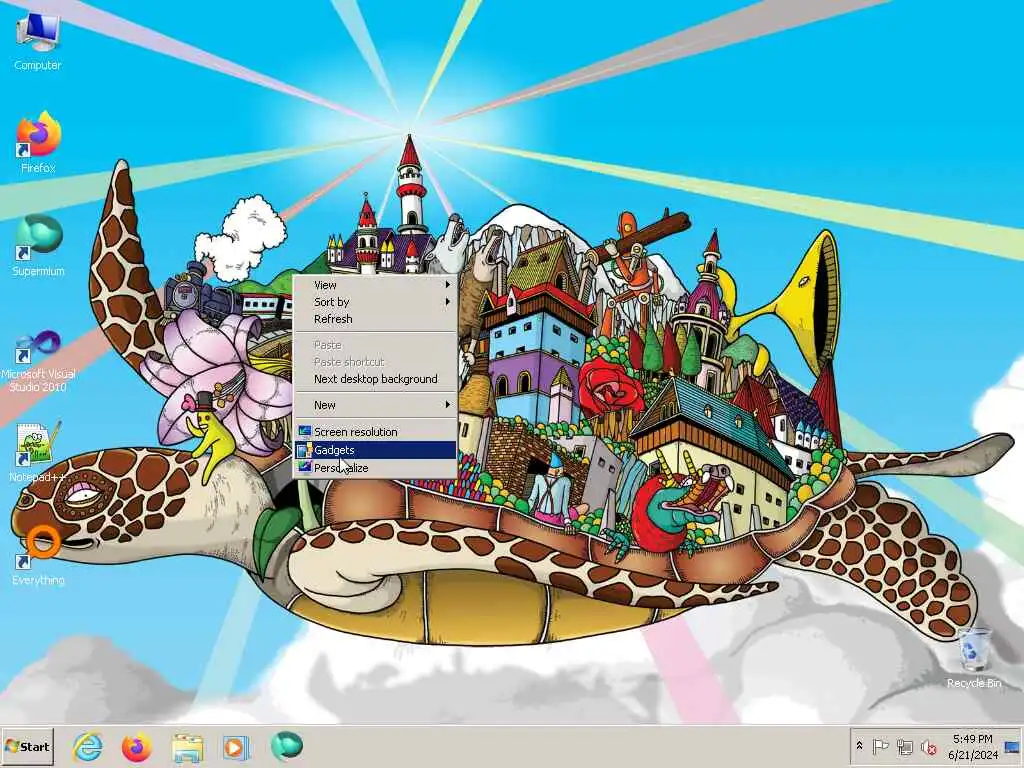Select Microsoft Visual Studio 2010 shortcut
The height and width of the screenshot is (768, 1024).
click(x=38, y=361)
